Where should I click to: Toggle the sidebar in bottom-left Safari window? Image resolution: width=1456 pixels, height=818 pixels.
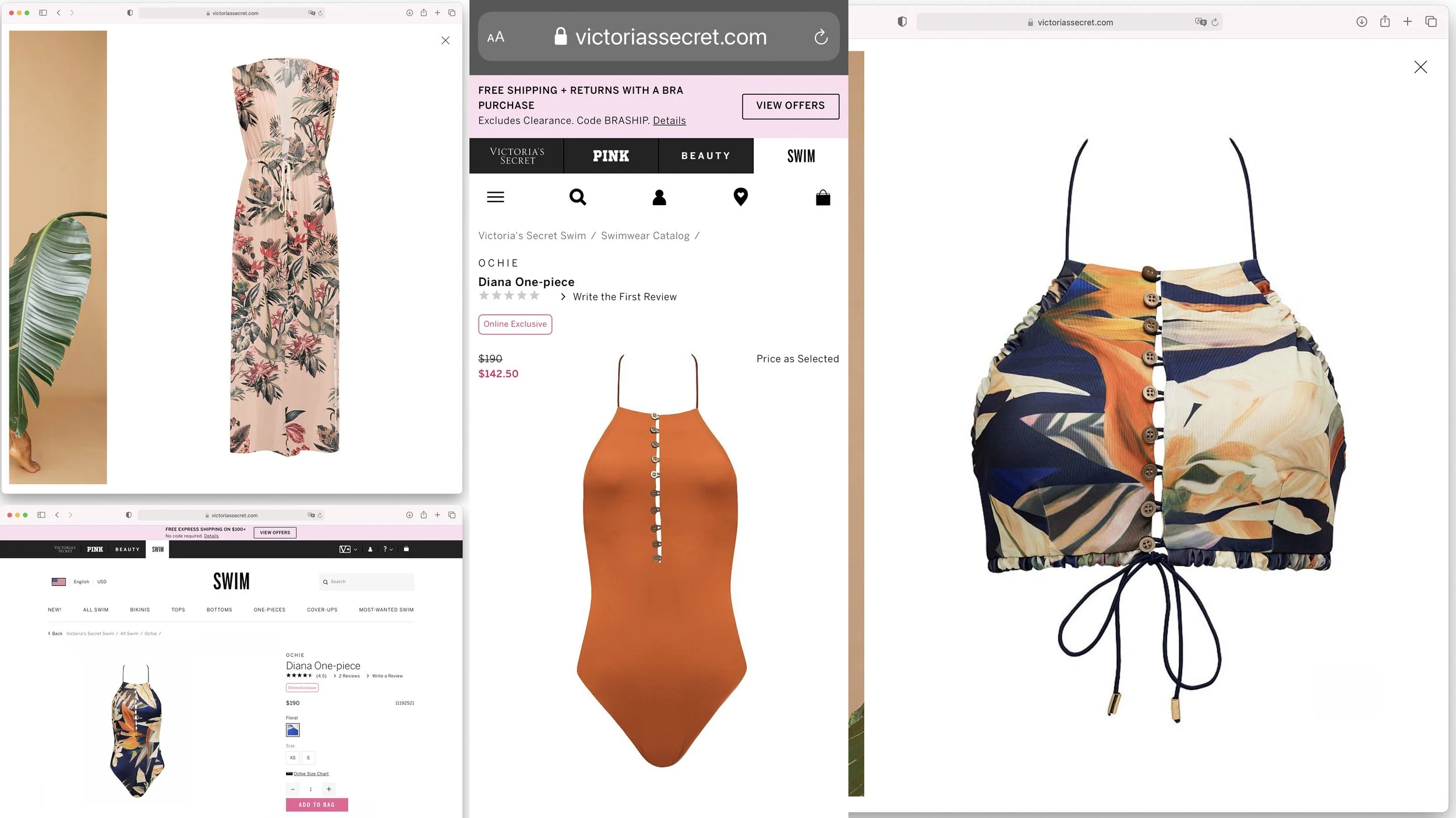click(x=41, y=515)
